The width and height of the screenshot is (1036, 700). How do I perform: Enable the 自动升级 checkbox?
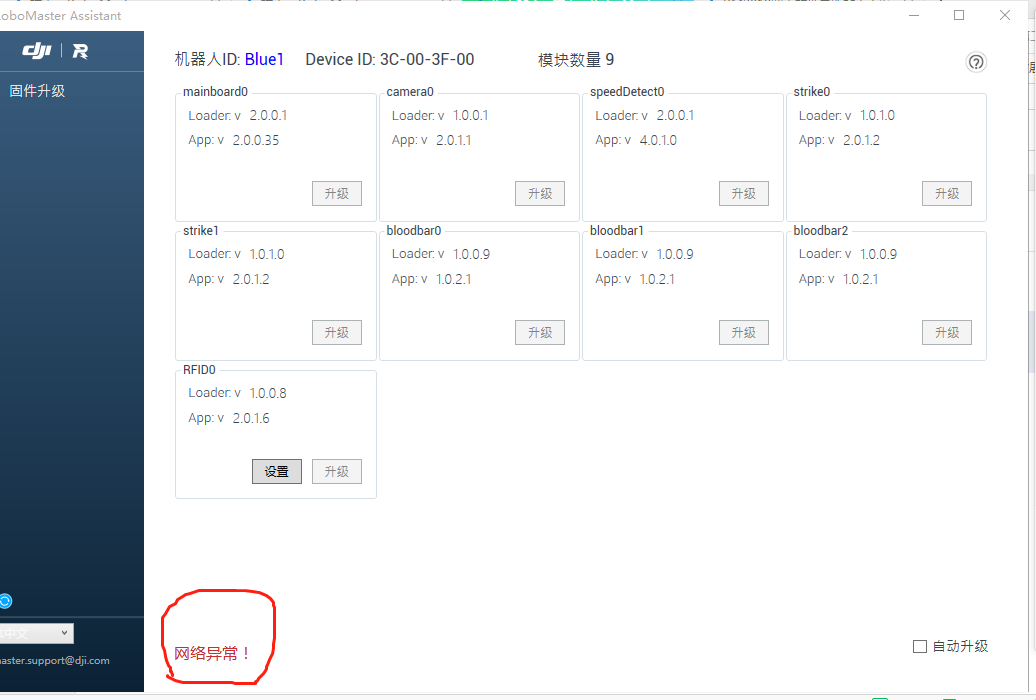[x=920, y=646]
